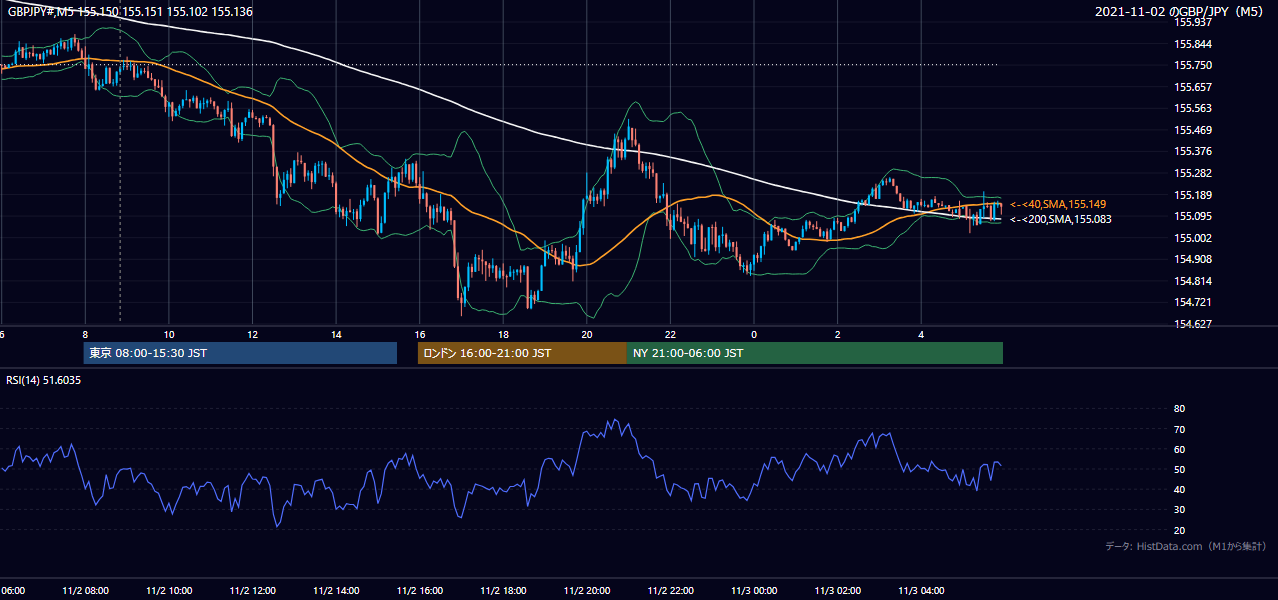
Task: Click the RSI scale value 80
Action: 1180,409
